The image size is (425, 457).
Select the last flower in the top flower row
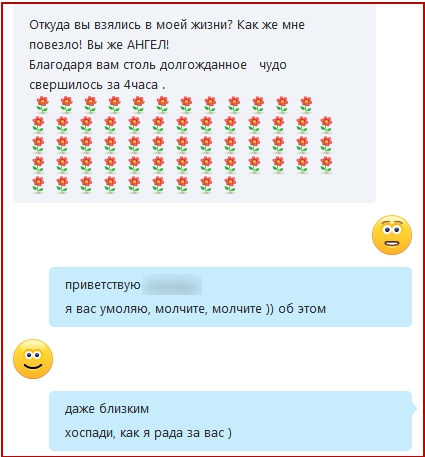306,105
